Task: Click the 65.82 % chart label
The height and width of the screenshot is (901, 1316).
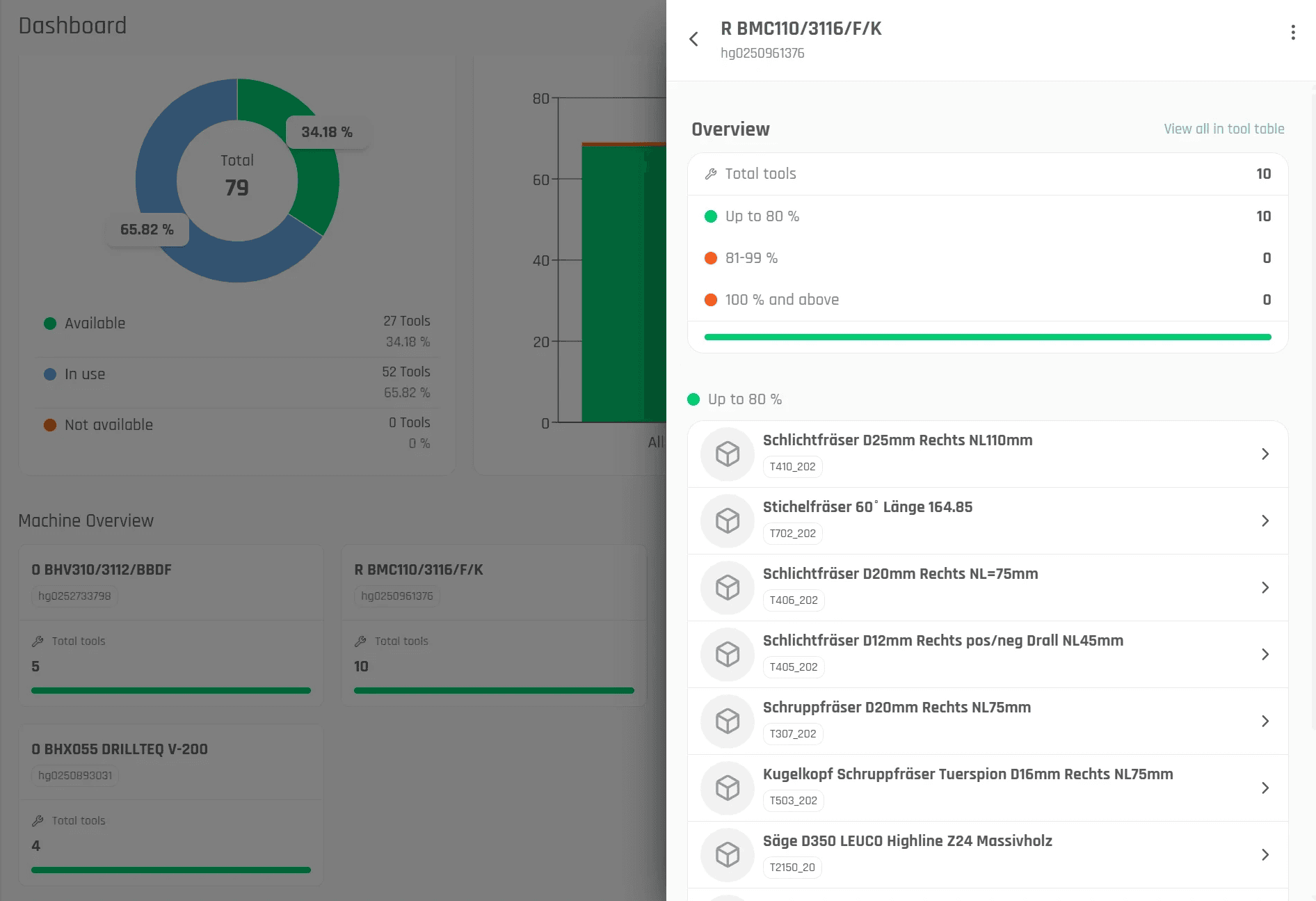Action: (x=147, y=230)
